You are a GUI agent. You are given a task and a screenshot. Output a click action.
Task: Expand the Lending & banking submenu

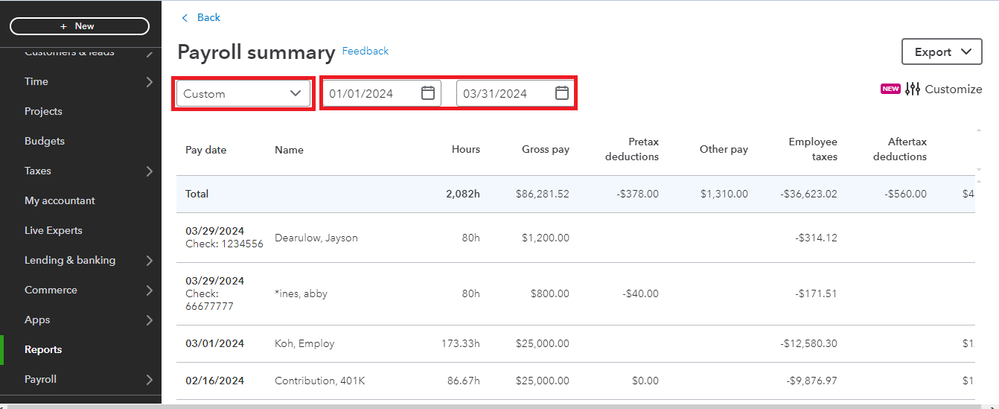(149, 261)
